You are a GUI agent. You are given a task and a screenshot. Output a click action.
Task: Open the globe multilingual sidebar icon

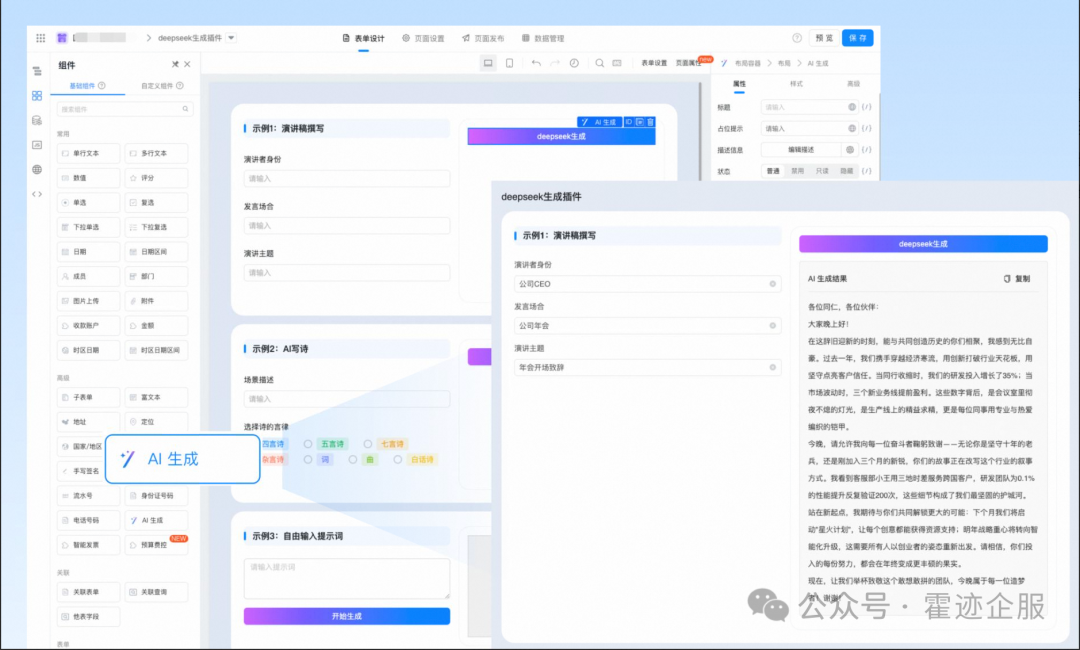click(x=37, y=169)
